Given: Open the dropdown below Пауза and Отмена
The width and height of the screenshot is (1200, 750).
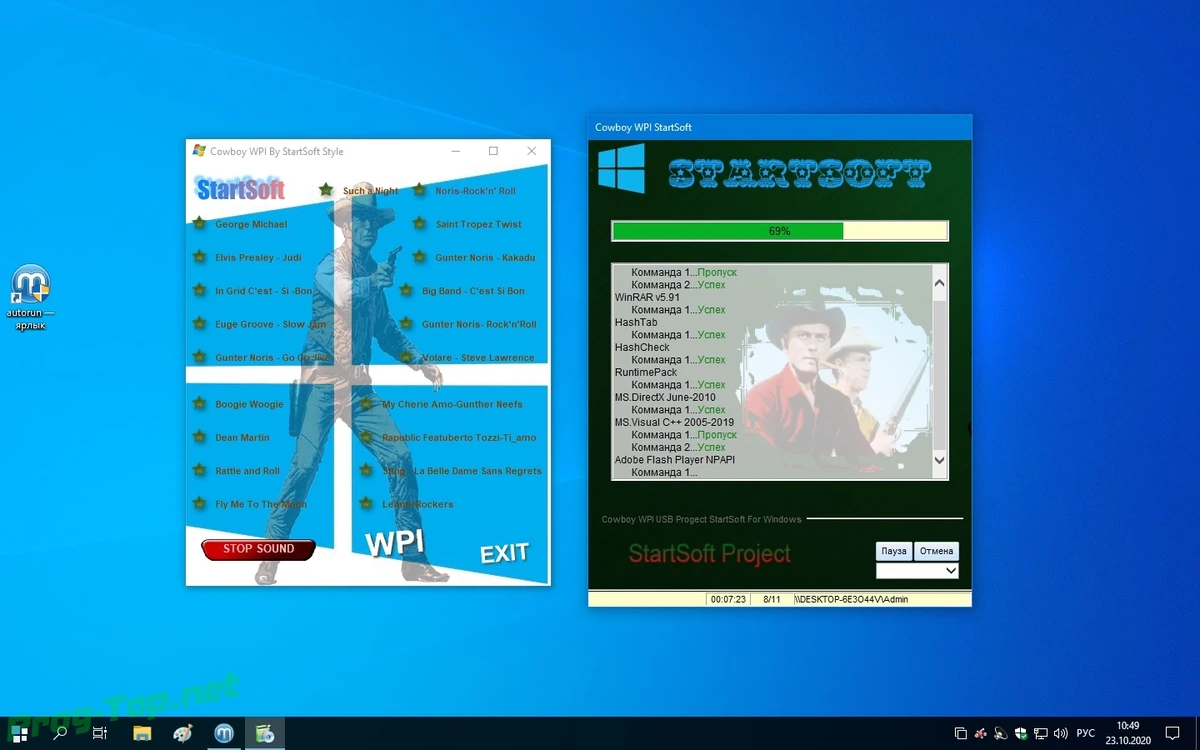Looking at the screenshot, I should tap(917, 571).
